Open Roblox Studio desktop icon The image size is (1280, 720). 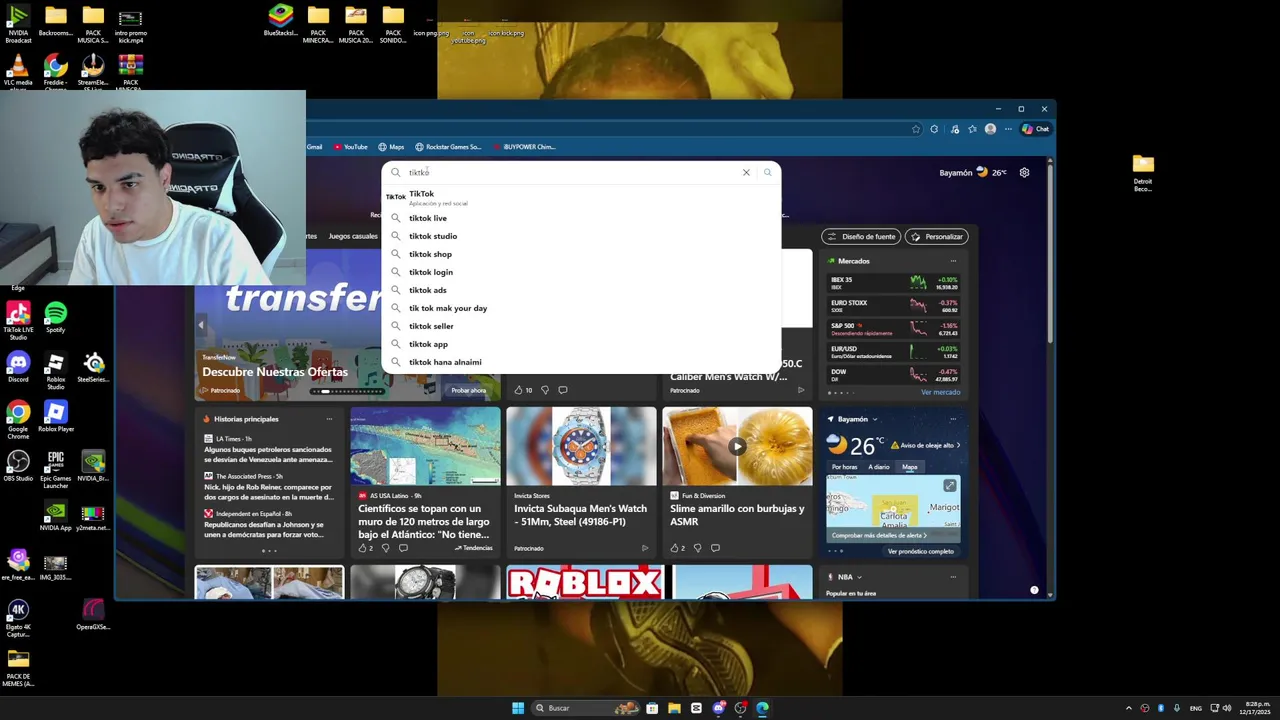[x=55, y=371]
